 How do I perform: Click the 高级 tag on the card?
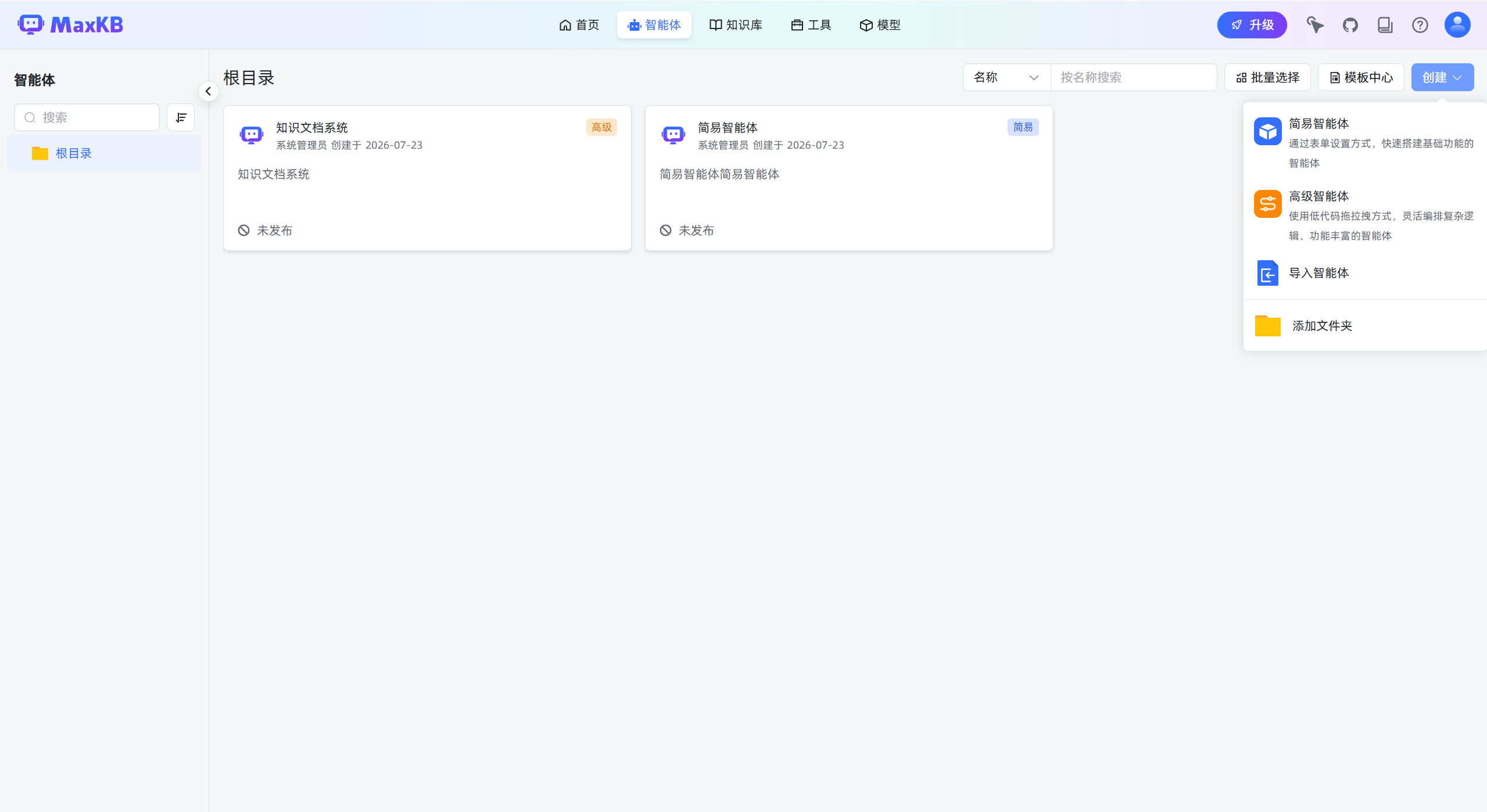click(x=601, y=127)
